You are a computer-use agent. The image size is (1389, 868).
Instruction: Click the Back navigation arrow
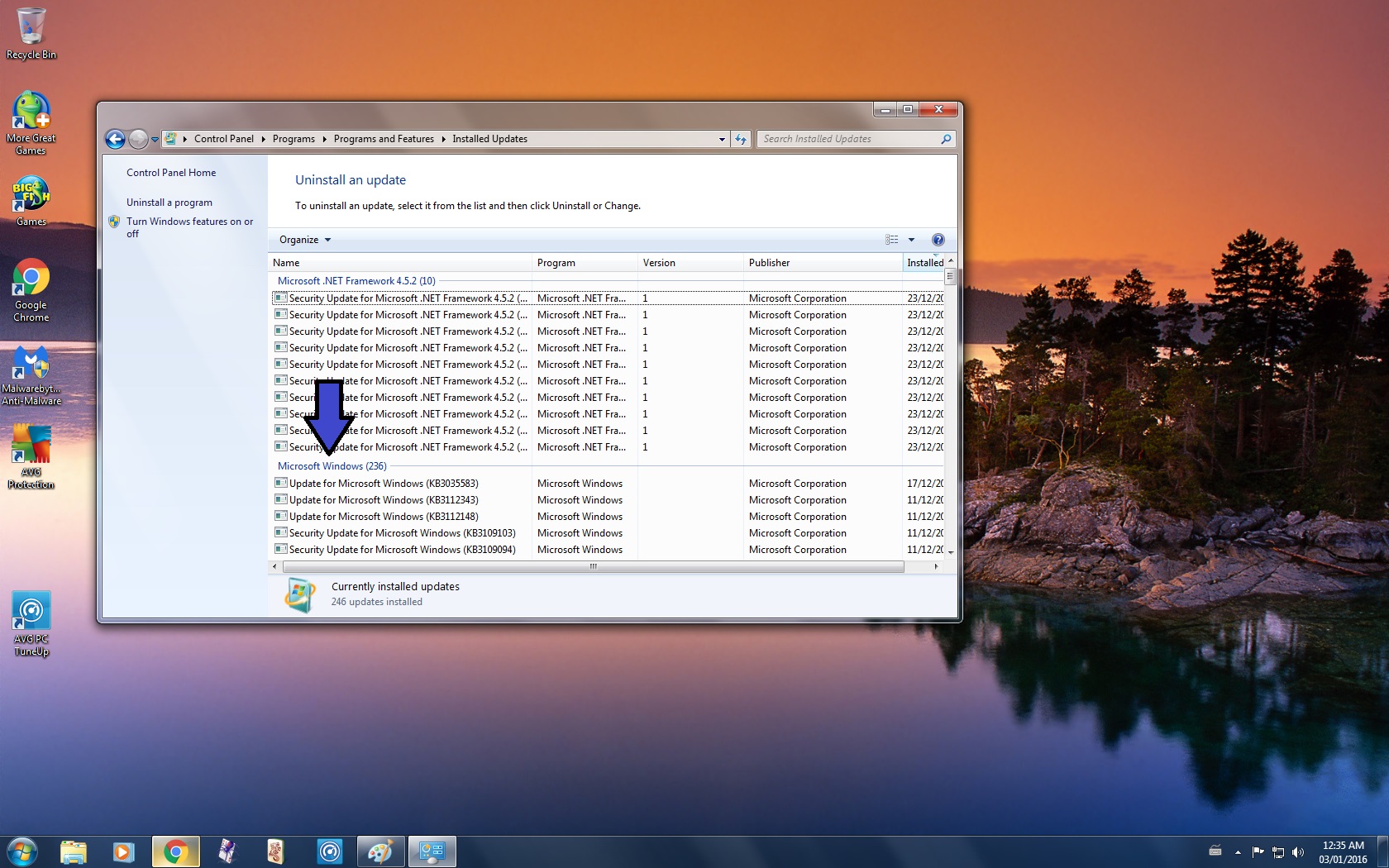coord(116,139)
